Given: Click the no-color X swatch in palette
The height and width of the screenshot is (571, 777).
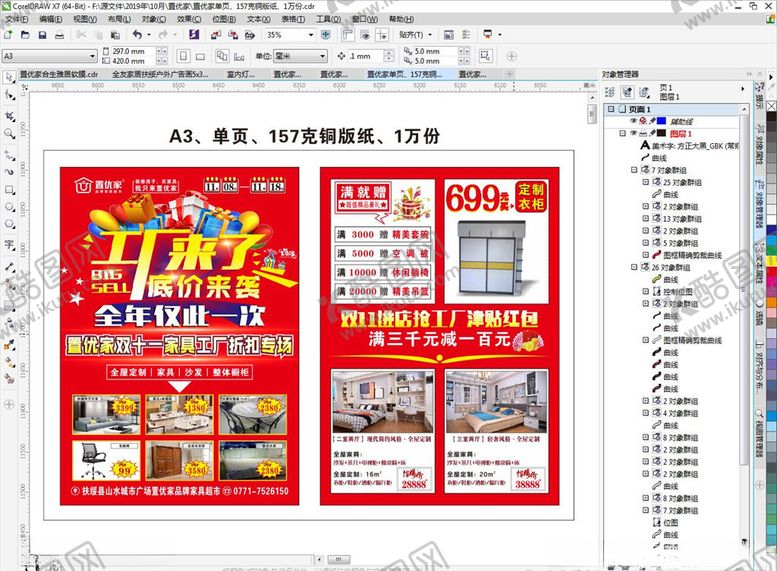Looking at the screenshot, I should coord(772,106).
